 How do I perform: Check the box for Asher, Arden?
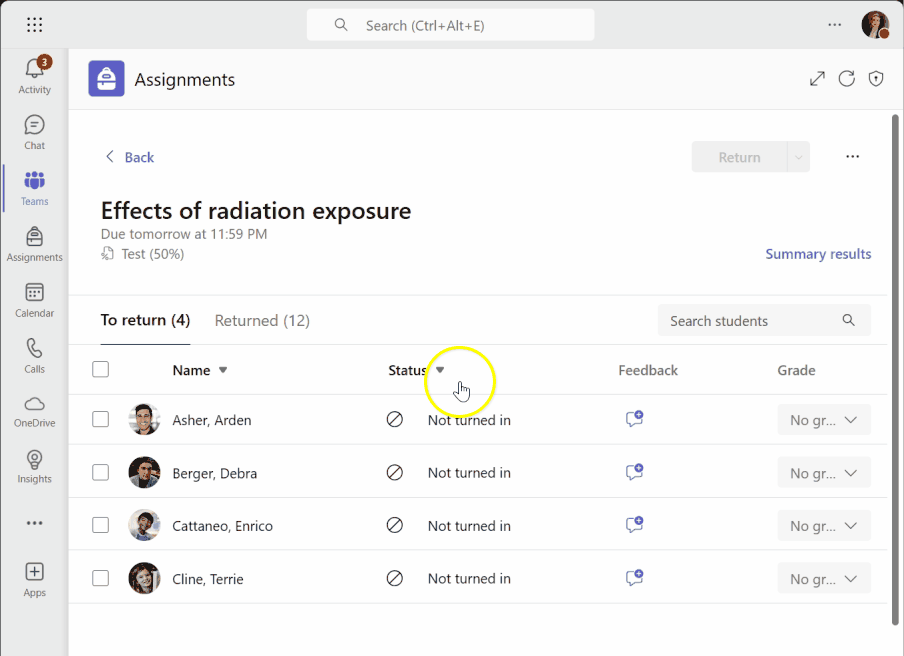[100, 419]
